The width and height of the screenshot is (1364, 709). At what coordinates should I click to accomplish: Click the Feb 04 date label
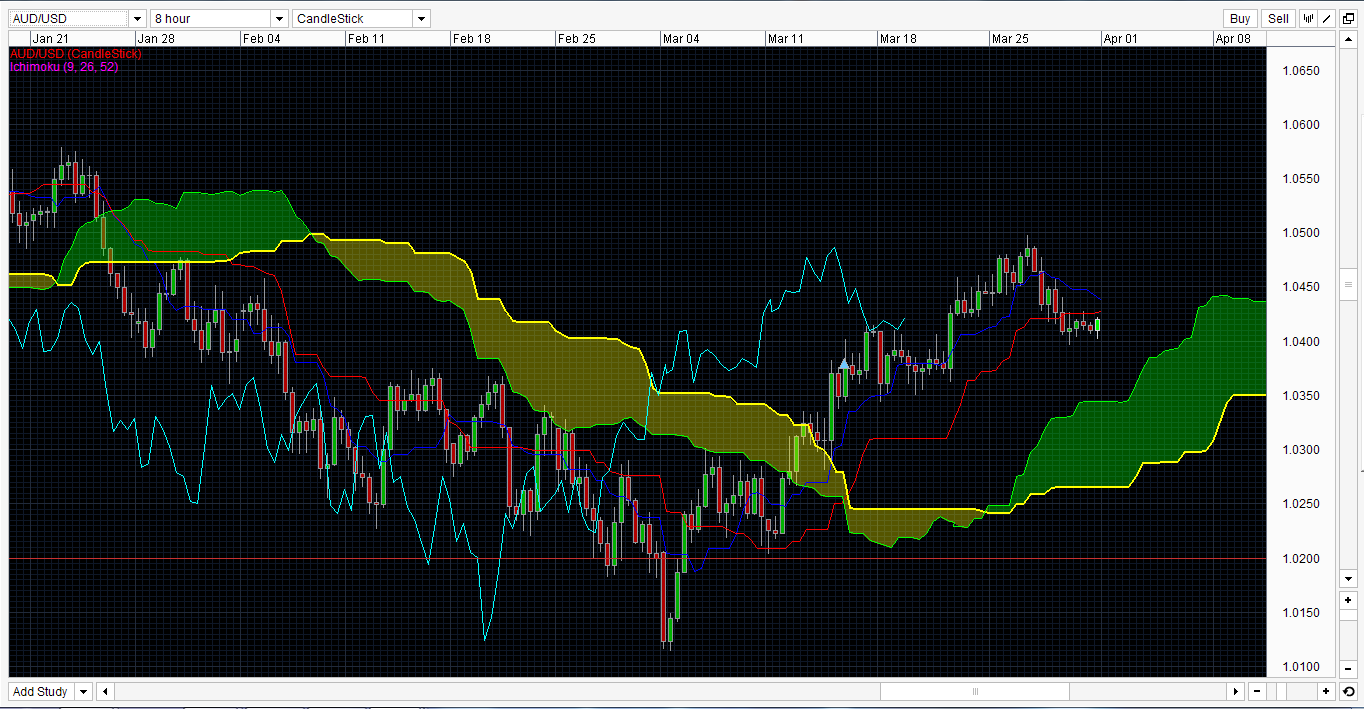pyautogui.click(x=262, y=38)
